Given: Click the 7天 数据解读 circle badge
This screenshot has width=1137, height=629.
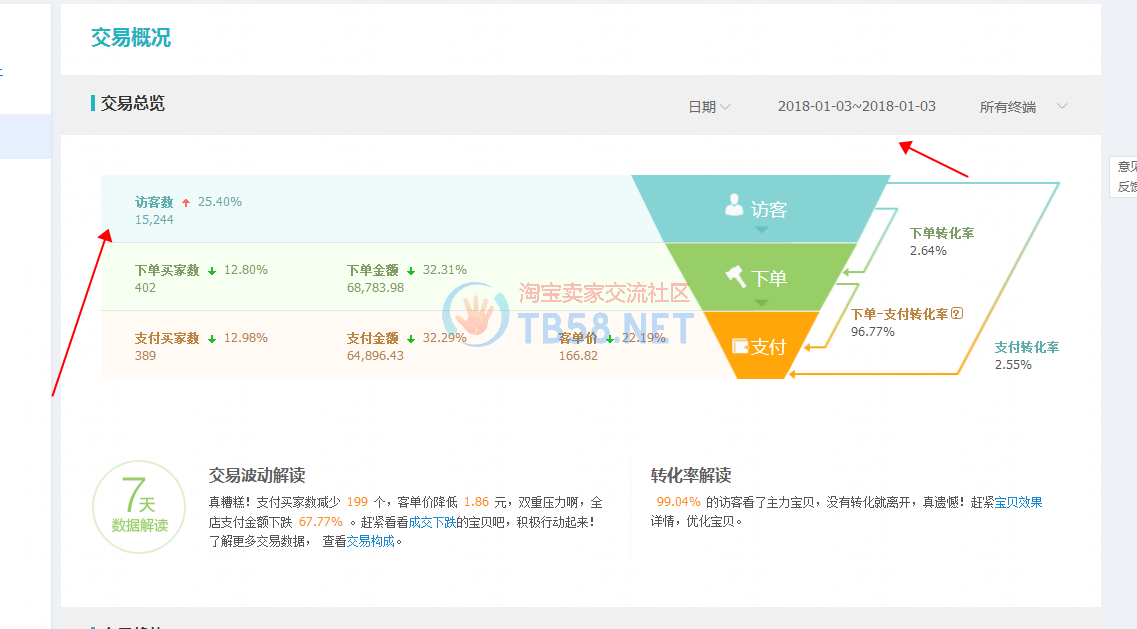Looking at the screenshot, I should (139, 507).
